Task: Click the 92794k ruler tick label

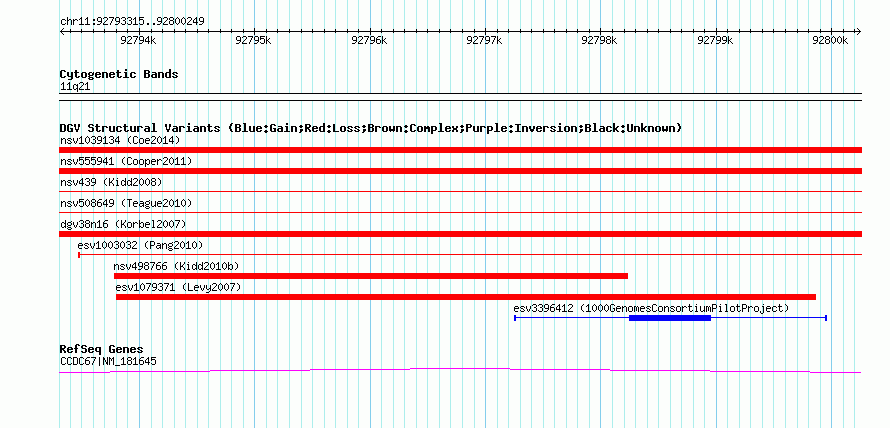Action: 138,40
